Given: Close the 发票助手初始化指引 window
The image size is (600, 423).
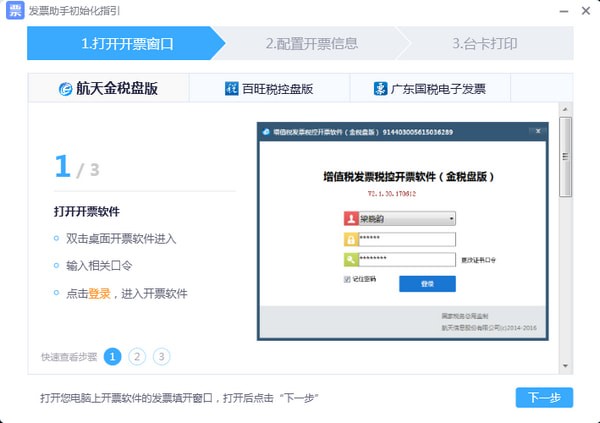Looking at the screenshot, I should (586, 11).
